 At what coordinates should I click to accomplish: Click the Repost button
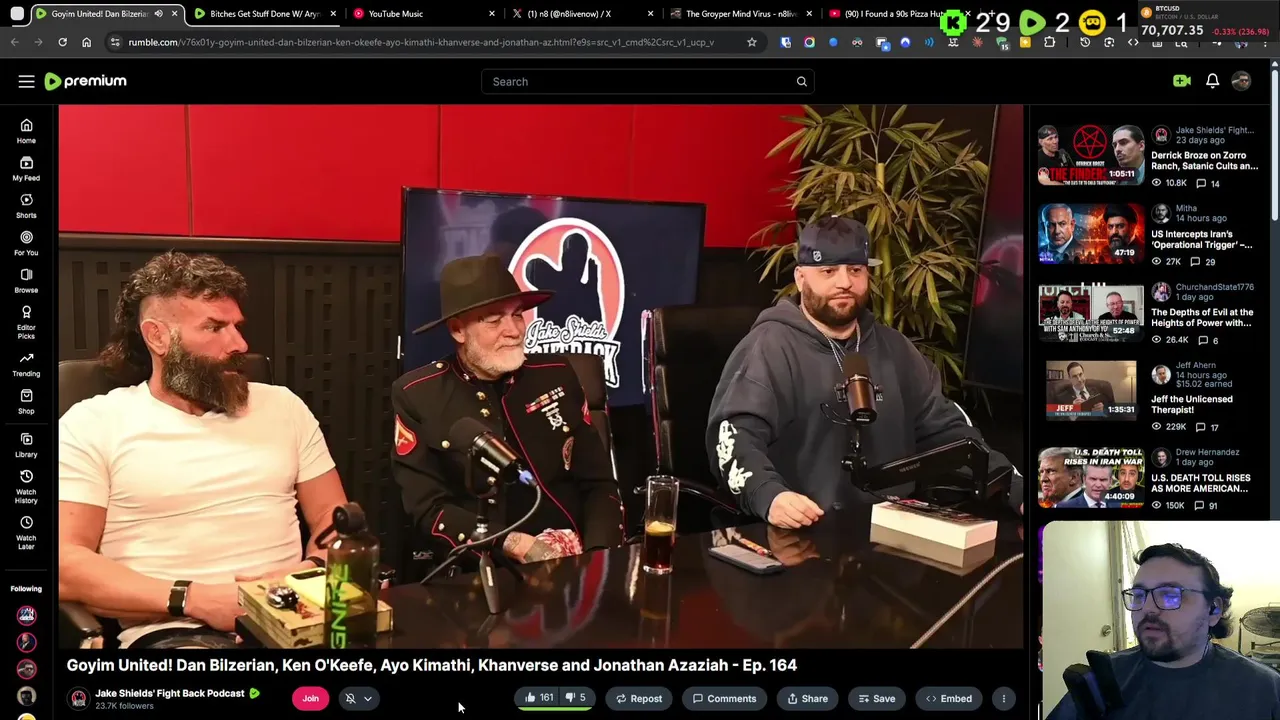[638, 699]
